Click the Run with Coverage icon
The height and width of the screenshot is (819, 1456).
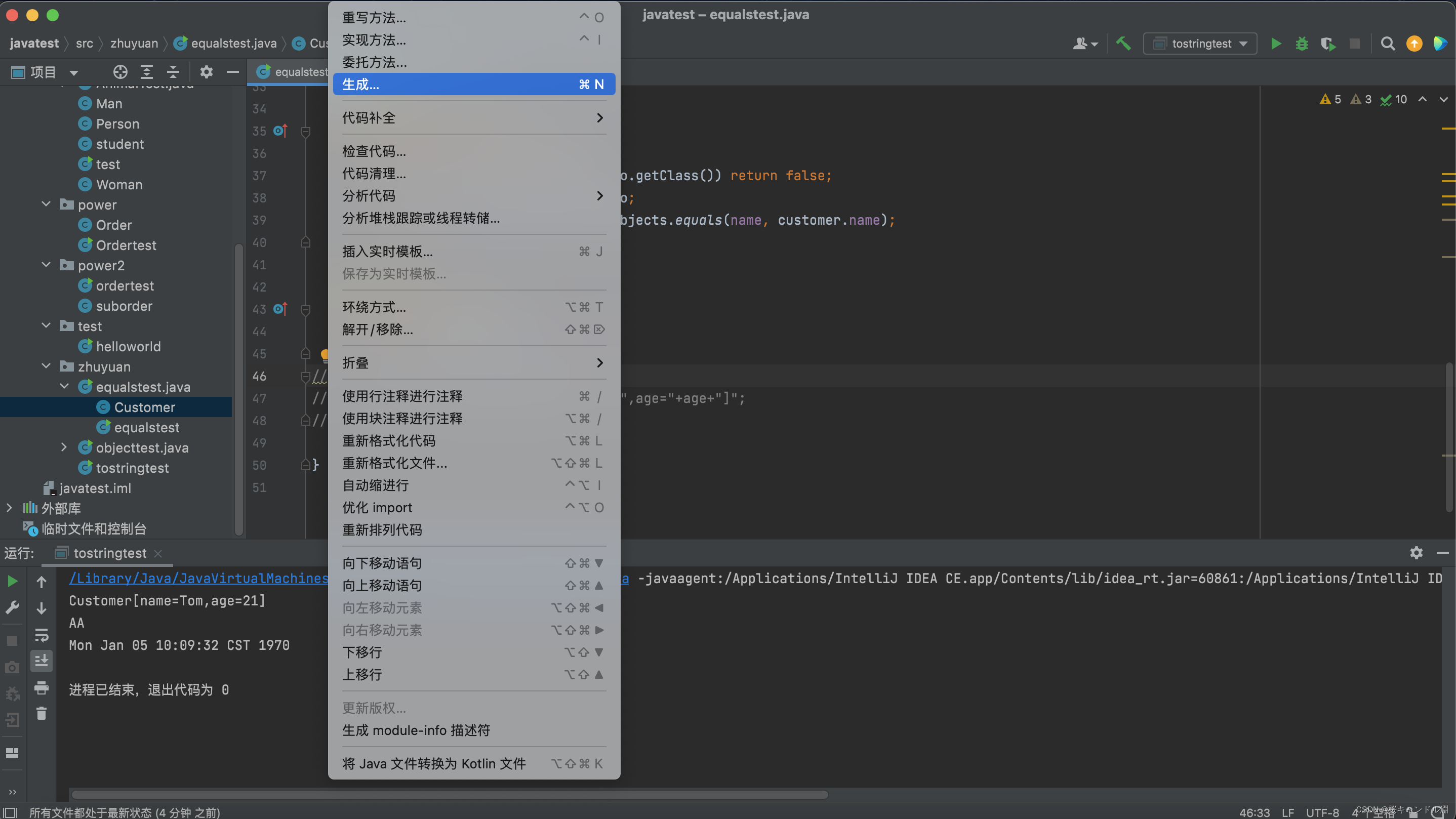(x=1328, y=44)
